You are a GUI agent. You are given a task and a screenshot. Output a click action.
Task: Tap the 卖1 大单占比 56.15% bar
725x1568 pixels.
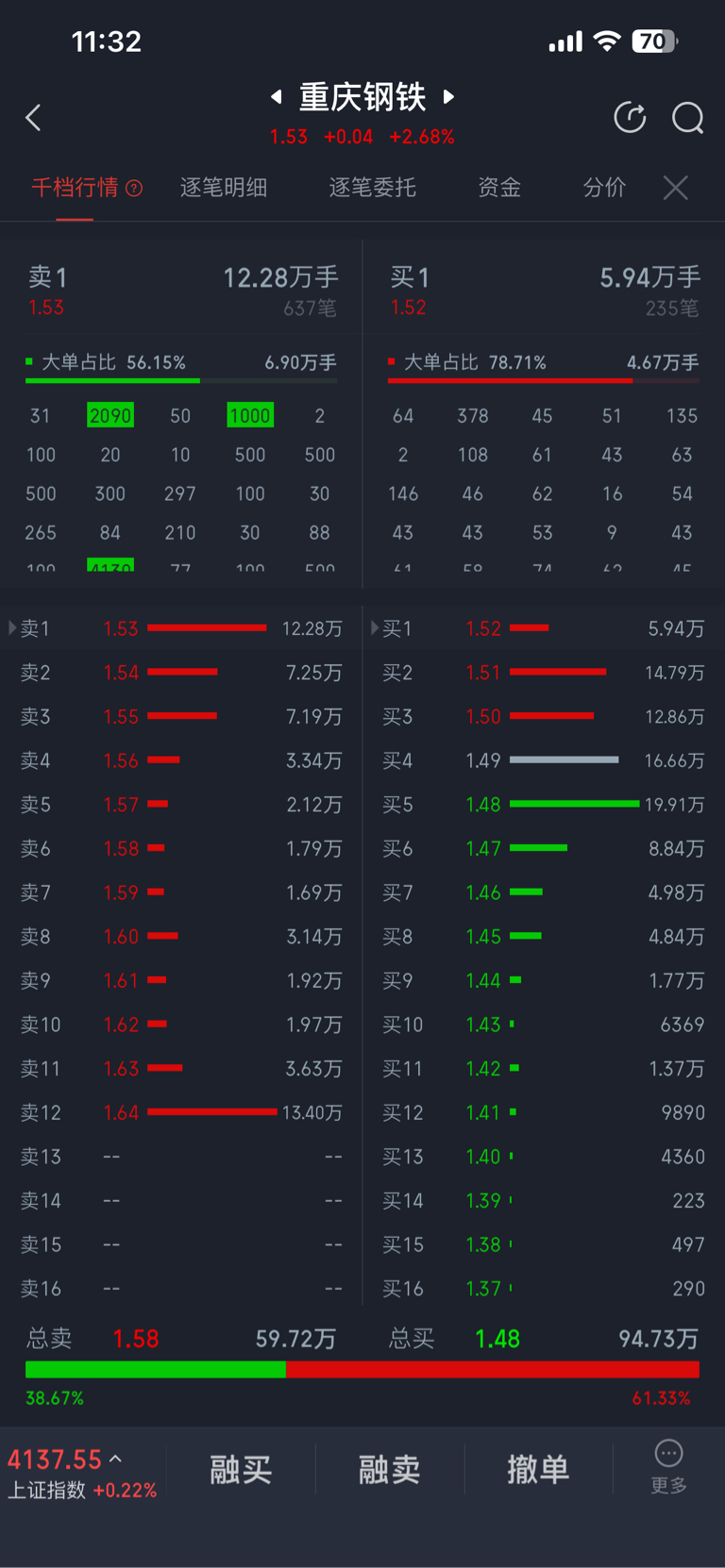[181, 380]
